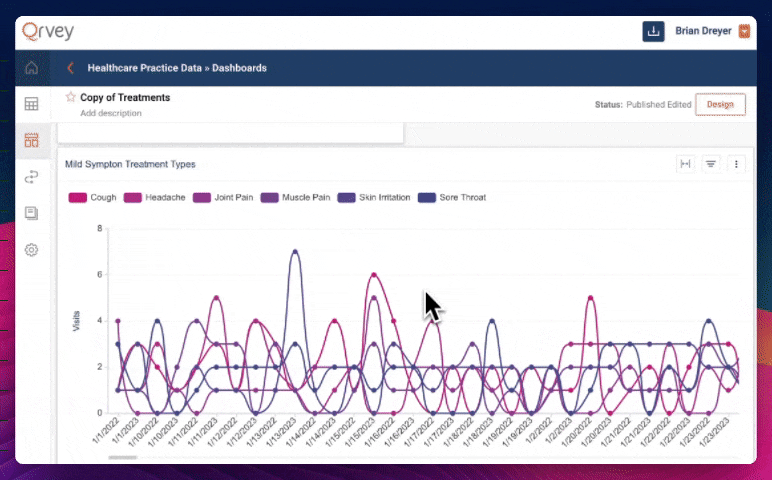Open the chart filter icon
Screen dimensions: 772x480
711,164
